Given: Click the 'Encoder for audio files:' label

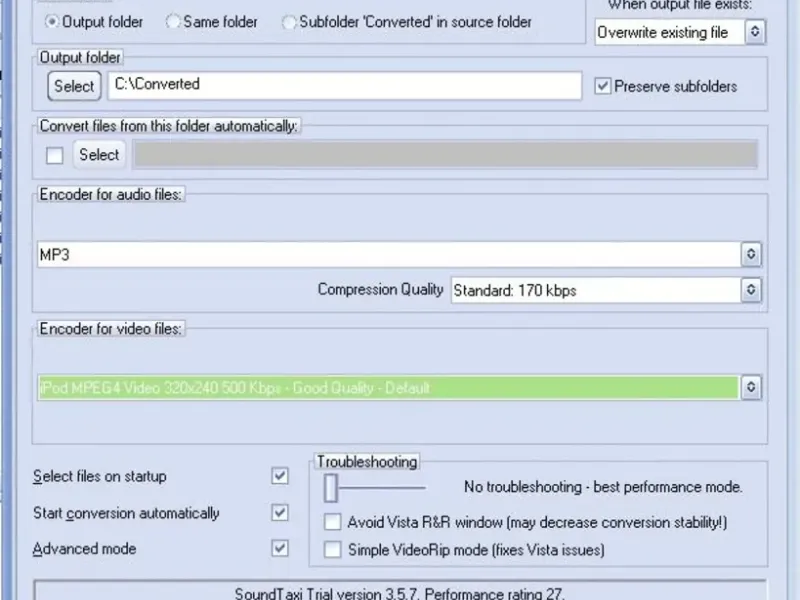Looking at the screenshot, I should point(111,194).
